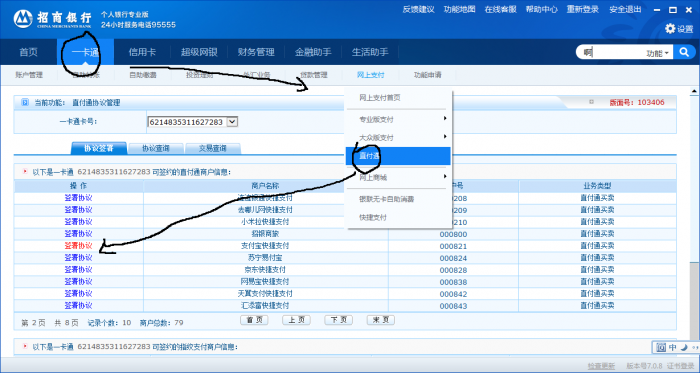Open 自助缴费 in the sub navigation
The width and height of the screenshot is (700, 373).
pos(143,75)
